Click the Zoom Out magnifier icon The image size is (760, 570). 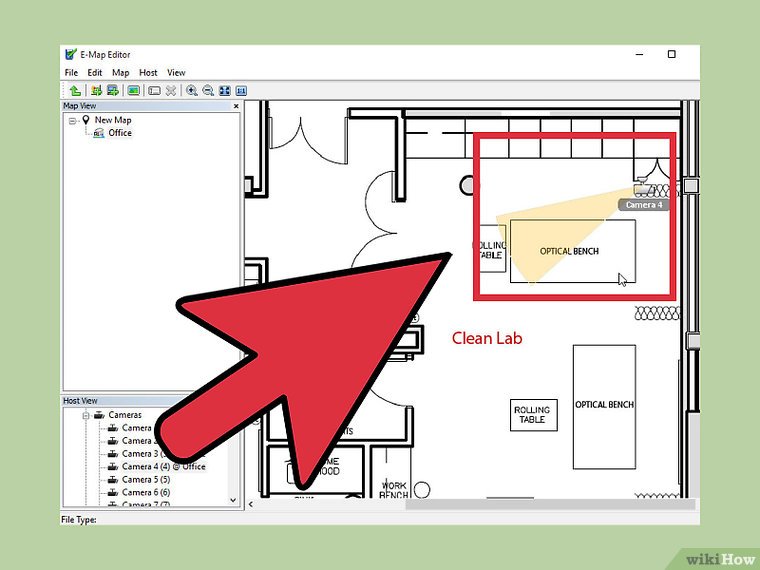click(x=208, y=90)
